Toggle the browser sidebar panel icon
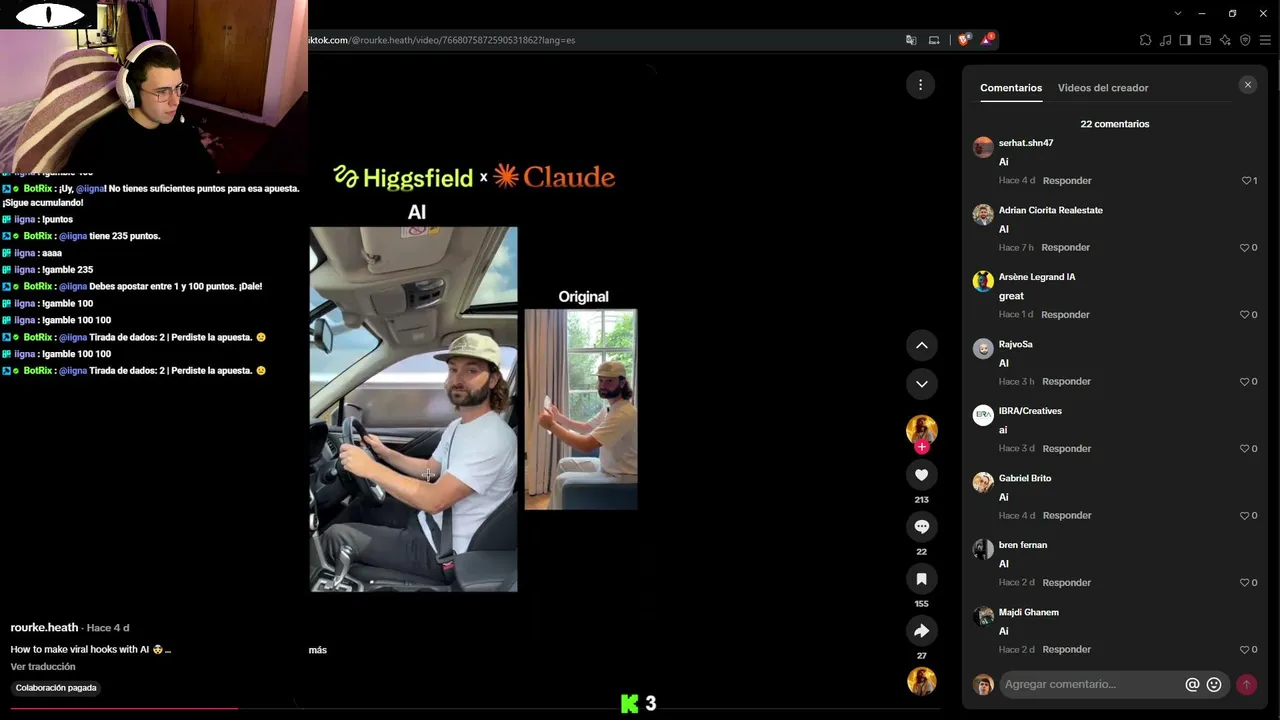1280x720 pixels. pyautogui.click(x=1185, y=40)
